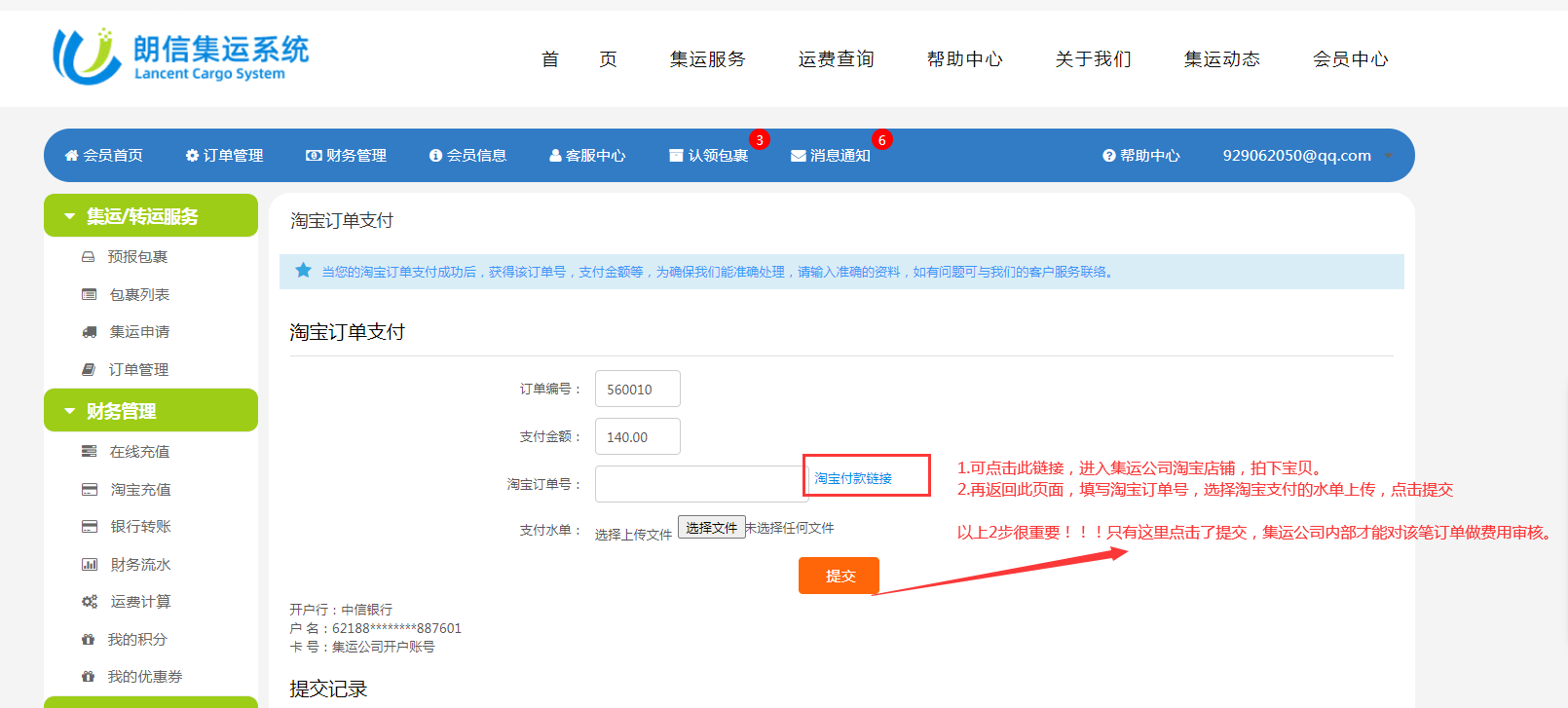Click the 会员首页 home icon
This screenshot has width=1568, height=708.
pyautogui.click(x=71, y=156)
